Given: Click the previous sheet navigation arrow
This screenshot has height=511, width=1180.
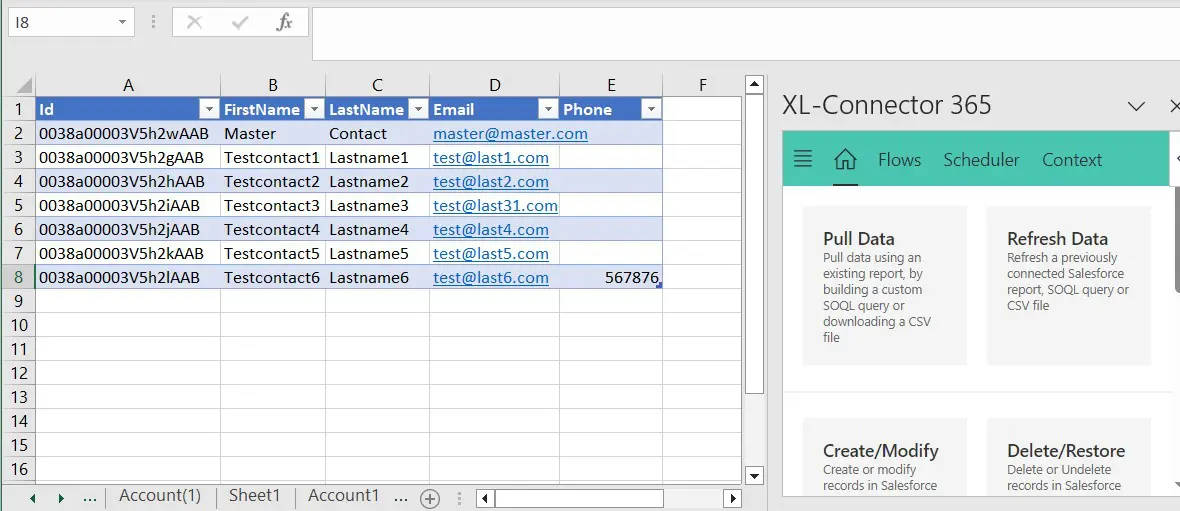Looking at the screenshot, I should tap(32, 498).
